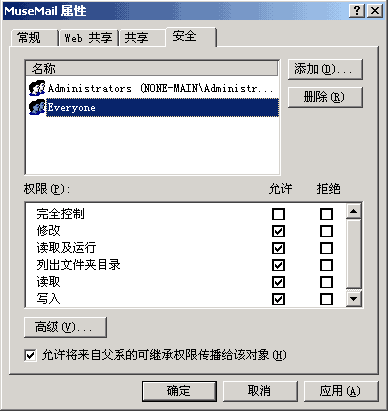The height and width of the screenshot is (413, 388).
Task: Select the Administrators group icon
Action: [37, 88]
